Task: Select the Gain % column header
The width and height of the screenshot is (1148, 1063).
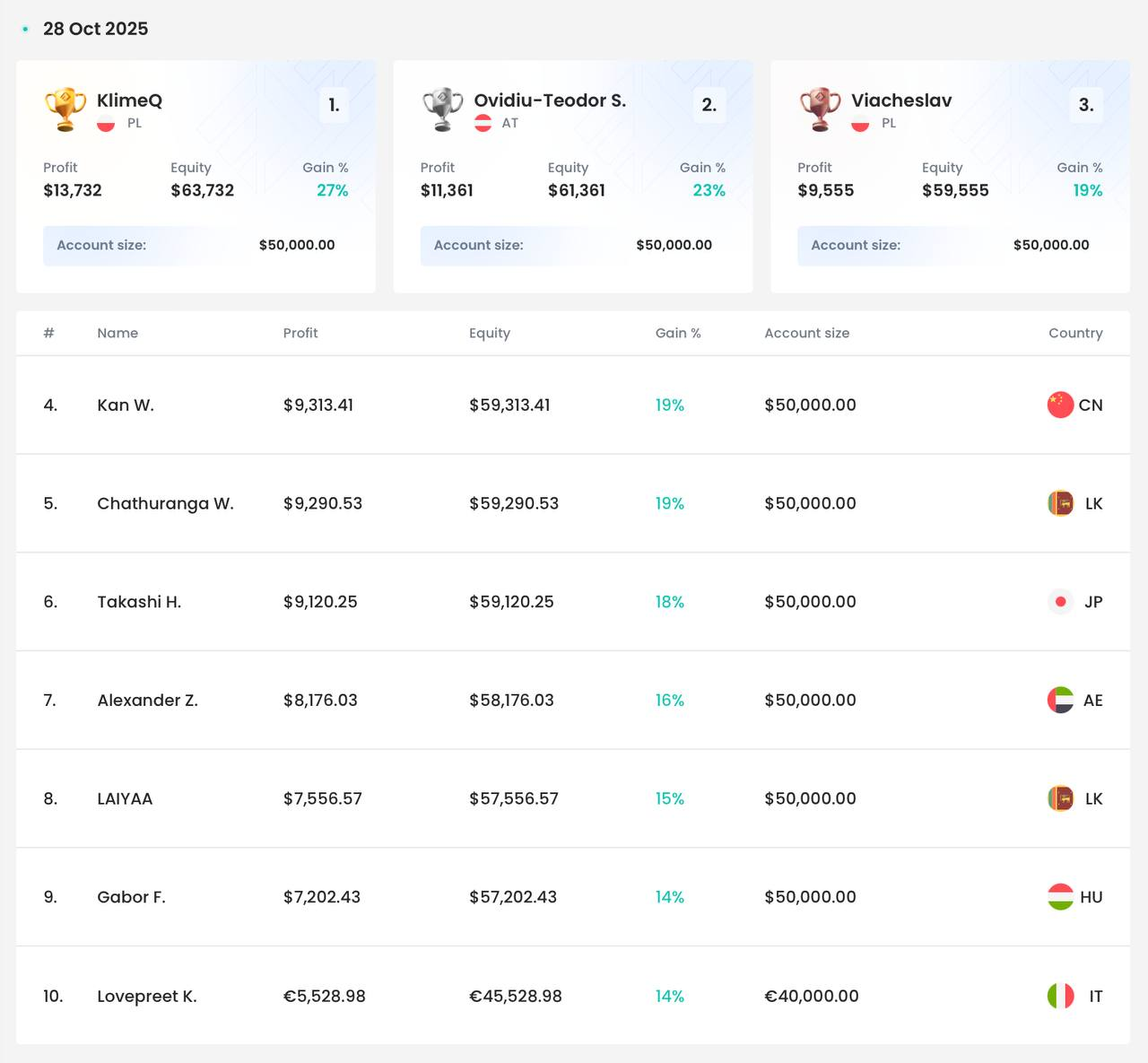Action: click(x=678, y=333)
